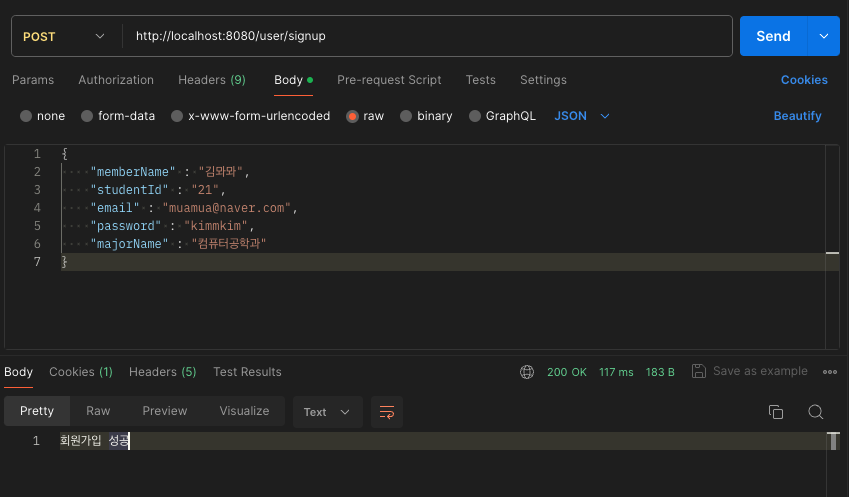Click the request body editor scrollbar
Viewport: 849px width, 497px height.
coord(832,247)
